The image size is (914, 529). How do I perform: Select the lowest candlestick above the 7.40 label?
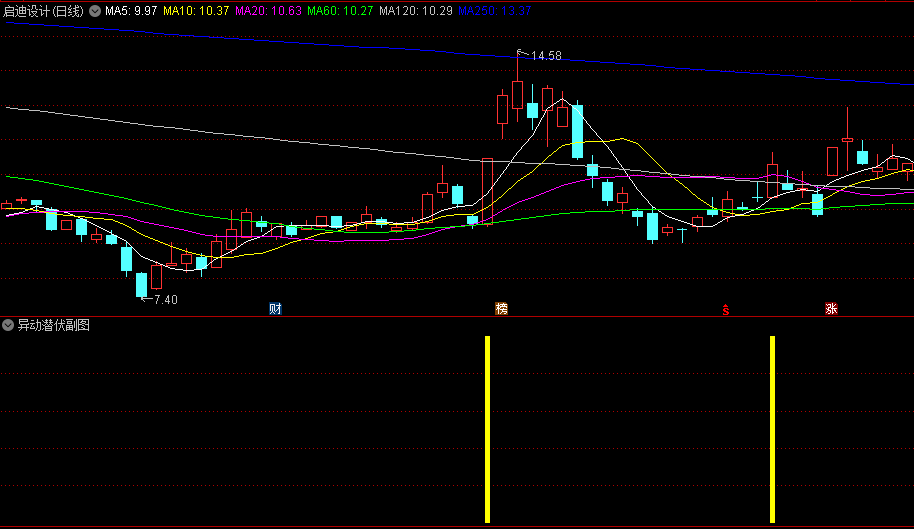[x=142, y=285]
